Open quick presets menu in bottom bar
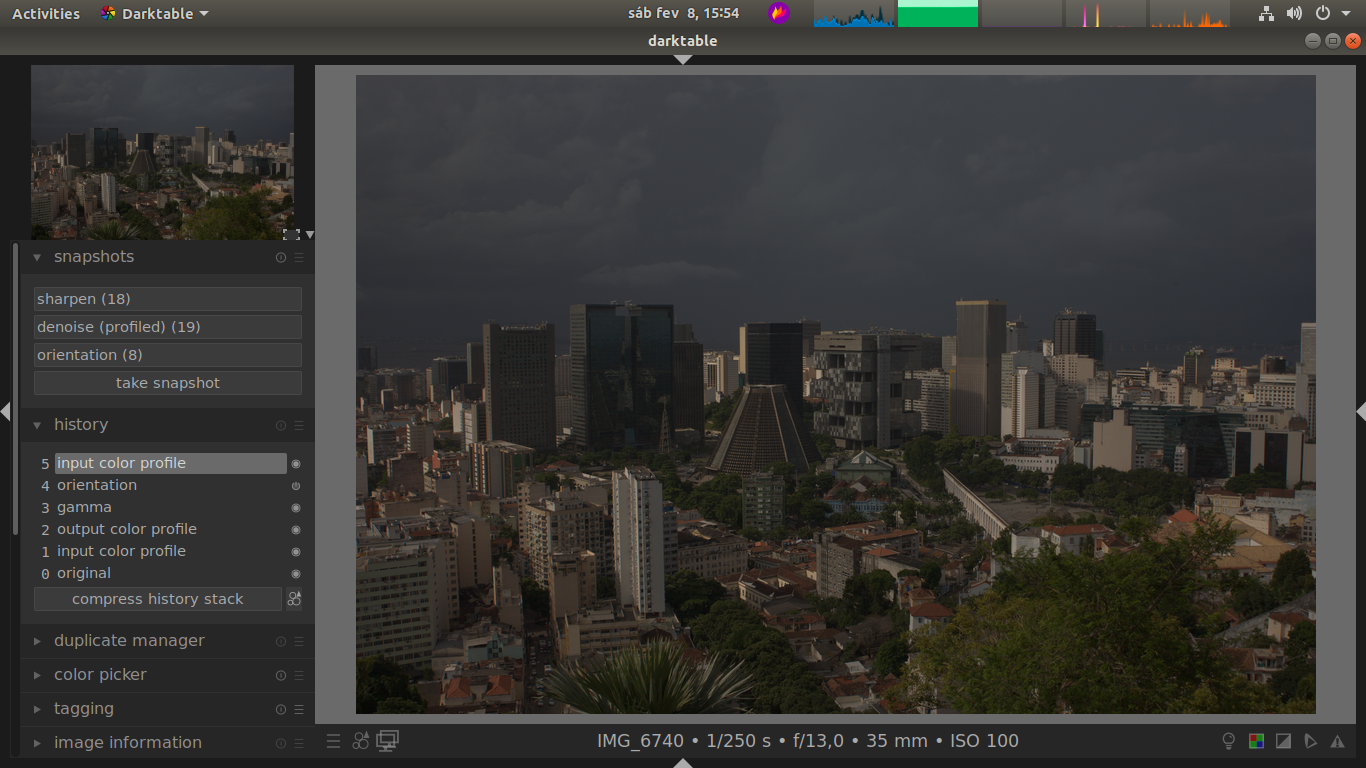This screenshot has height=768, width=1366. [333, 741]
